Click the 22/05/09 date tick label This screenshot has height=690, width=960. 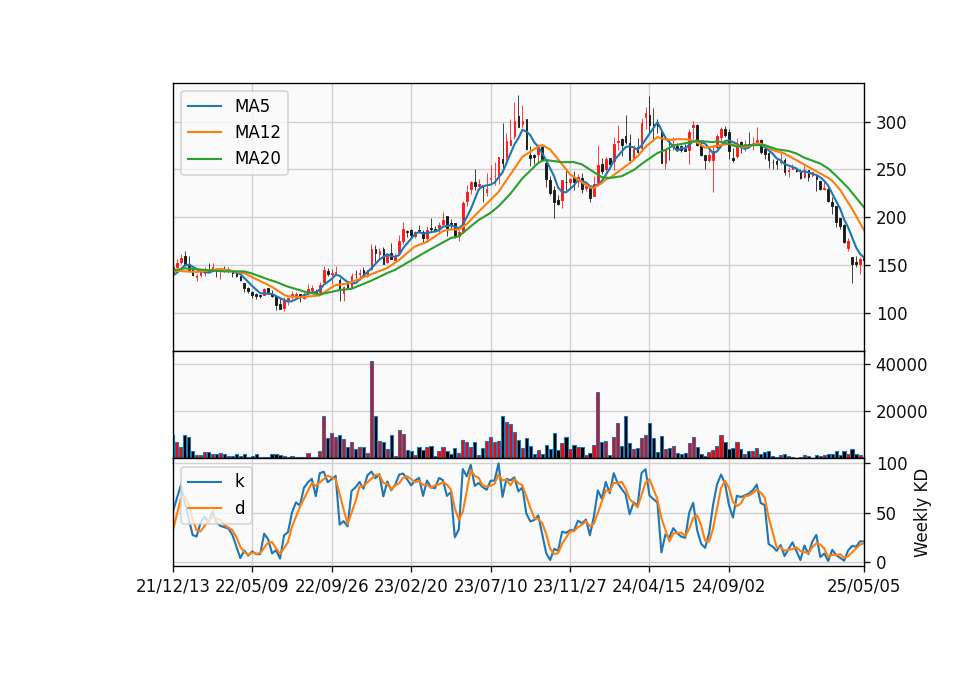click(x=252, y=586)
